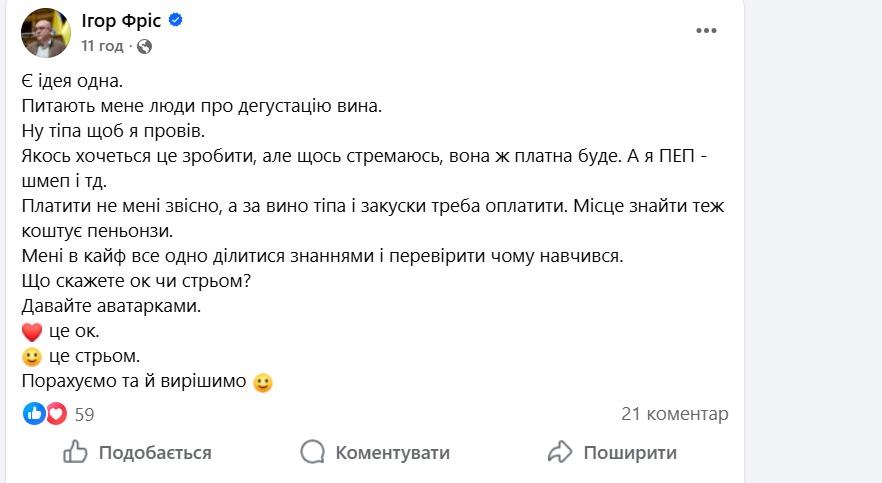The width and height of the screenshot is (882, 483).
Task: Click the smiley emoji before "це стрьом"
Action: (31, 356)
